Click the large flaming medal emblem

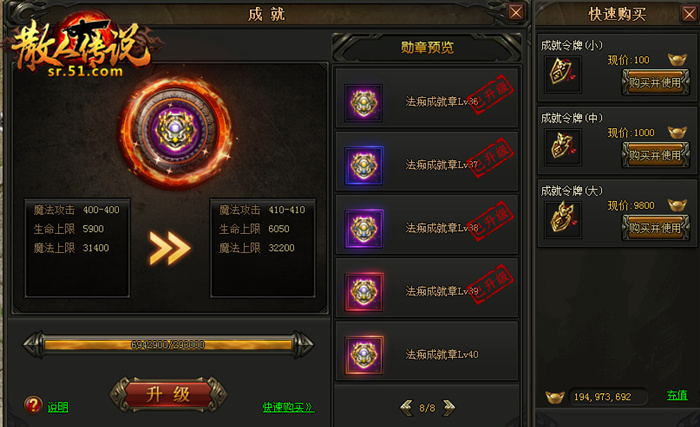[x=175, y=130]
